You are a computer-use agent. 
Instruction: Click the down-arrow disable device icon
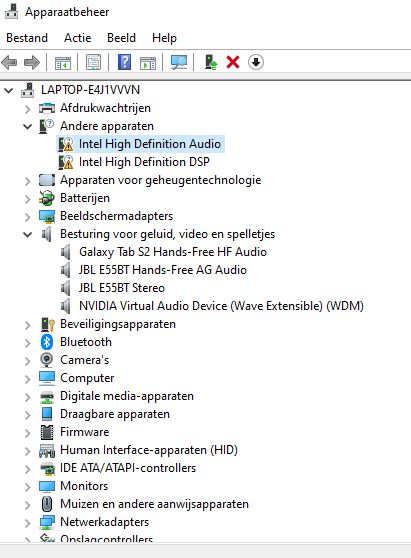coord(256,63)
